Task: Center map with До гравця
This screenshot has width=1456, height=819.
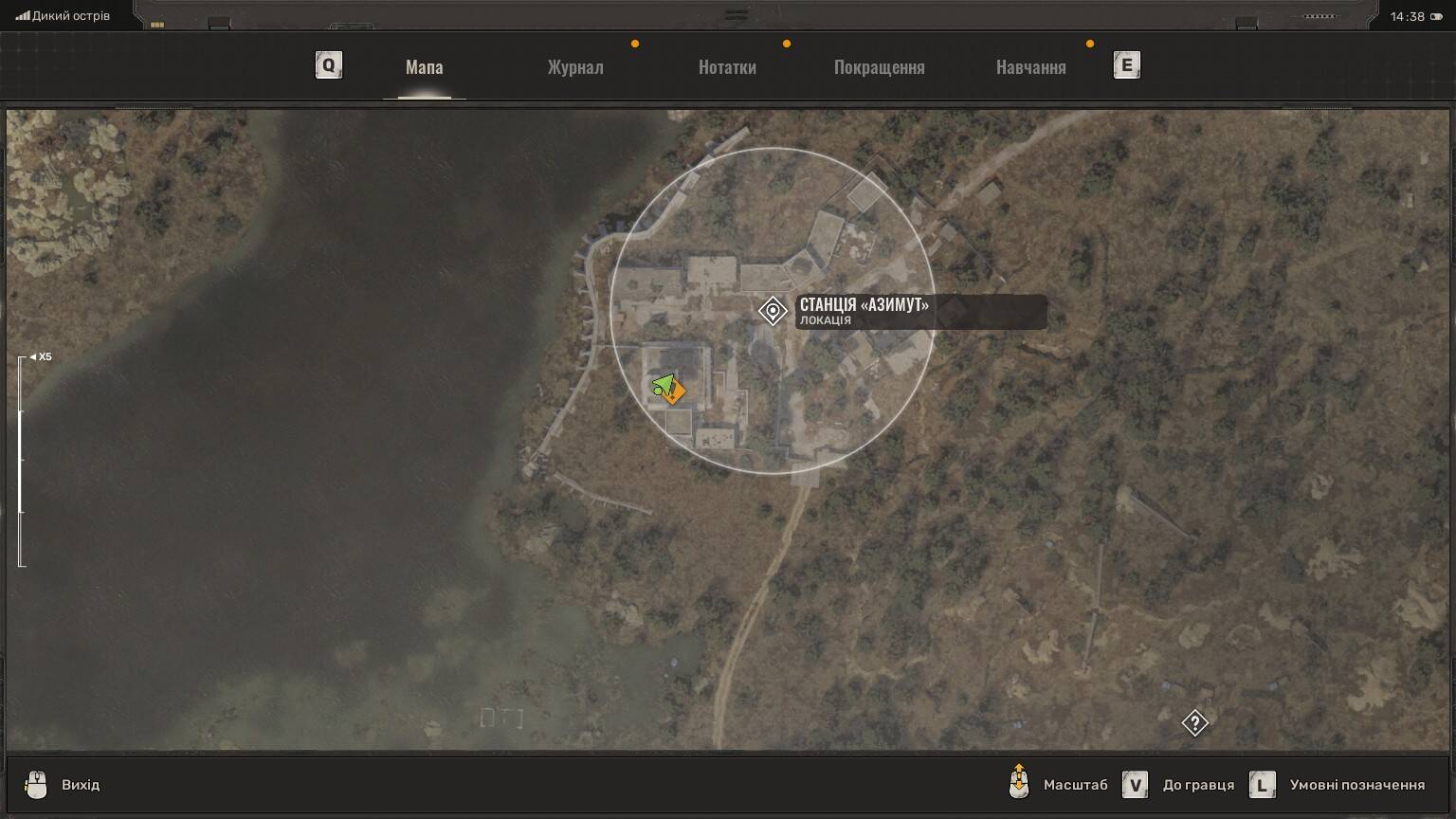Action: click(1198, 785)
